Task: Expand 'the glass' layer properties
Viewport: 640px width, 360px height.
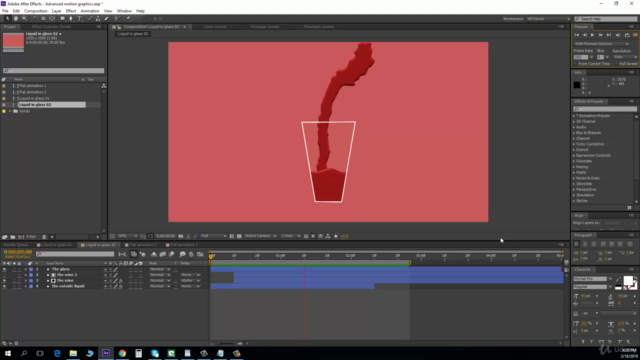Action: [x=26, y=269]
